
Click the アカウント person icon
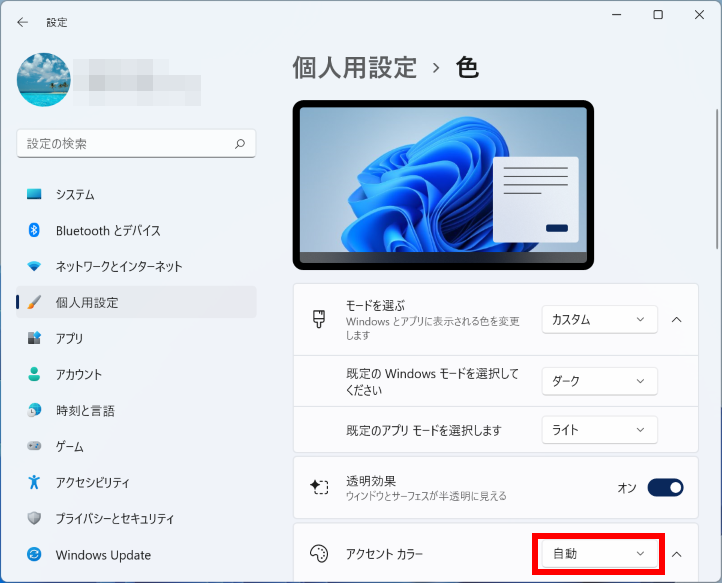pyautogui.click(x=34, y=373)
